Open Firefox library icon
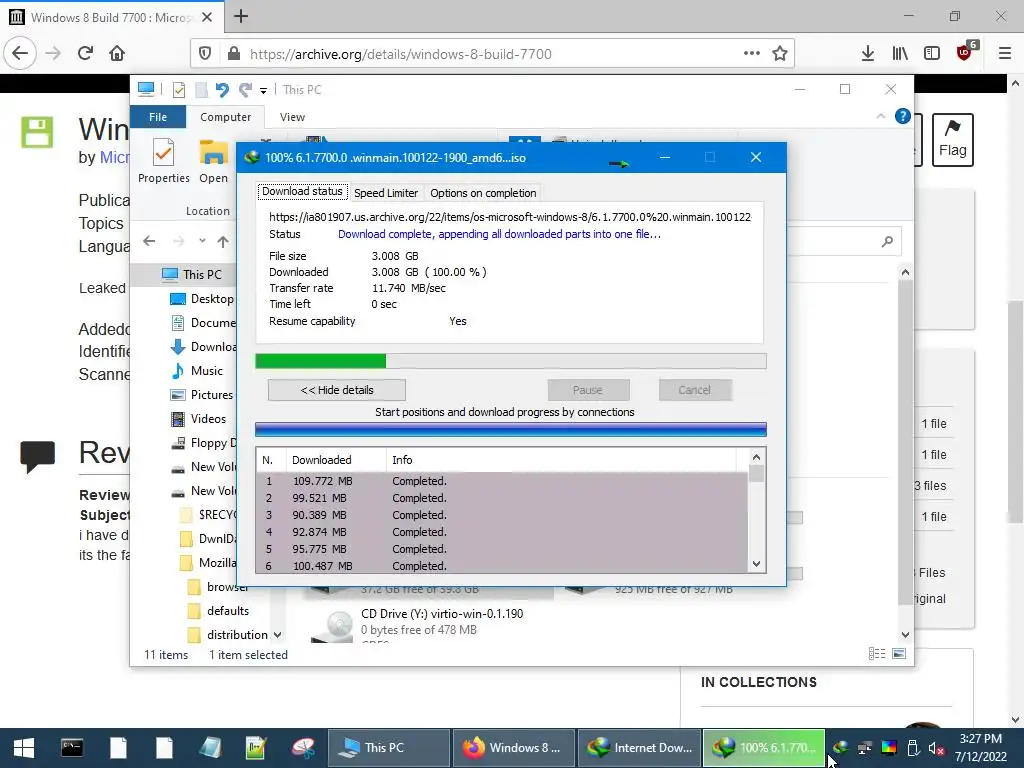The height and width of the screenshot is (768, 1024). click(x=900, y=54)
